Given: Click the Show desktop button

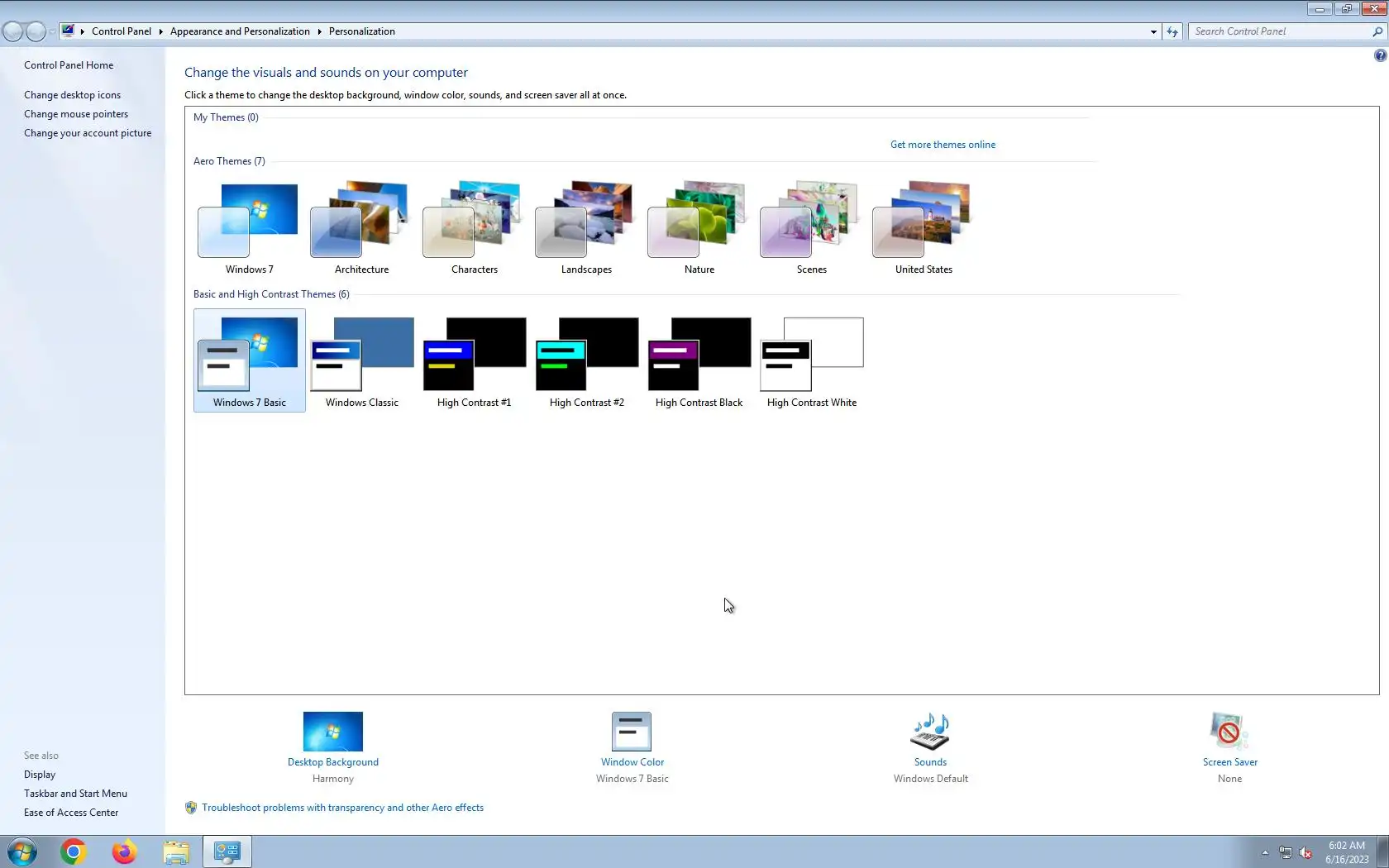Looking at the screenshot, I should tap(1383, 851).
